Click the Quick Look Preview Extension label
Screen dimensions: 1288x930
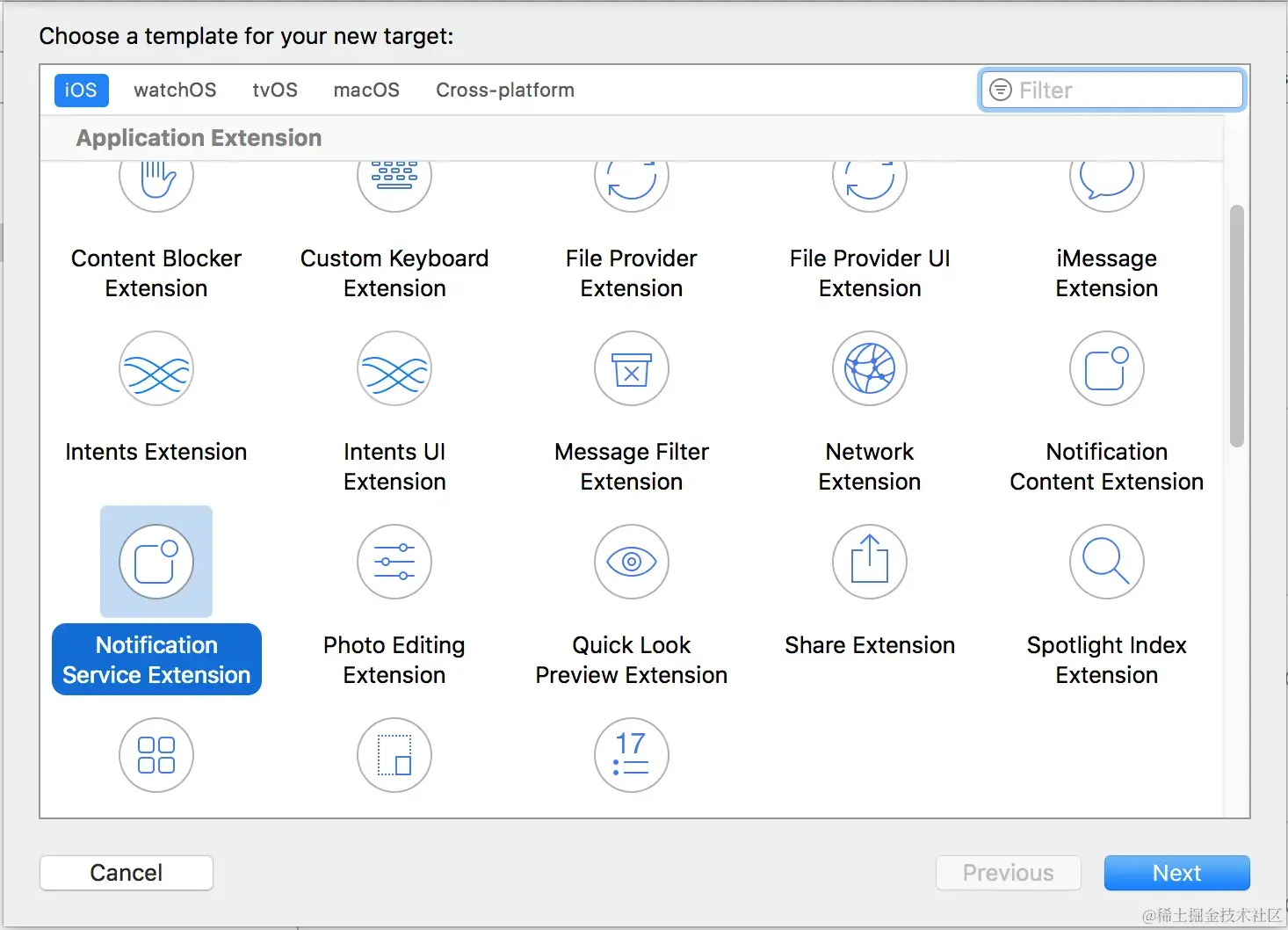tap(632, 660)
